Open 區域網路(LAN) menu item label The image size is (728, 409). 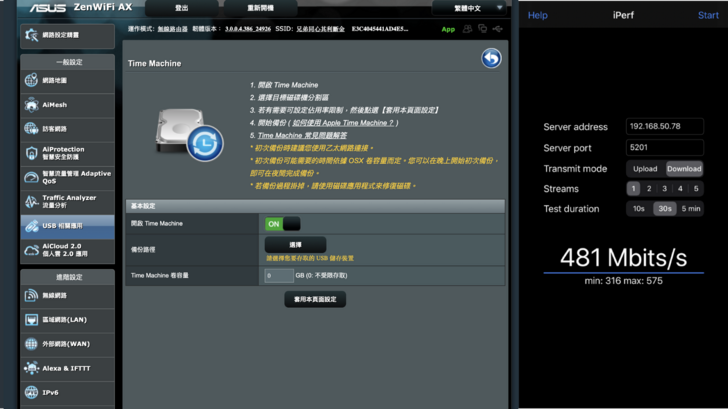[65, 320]
